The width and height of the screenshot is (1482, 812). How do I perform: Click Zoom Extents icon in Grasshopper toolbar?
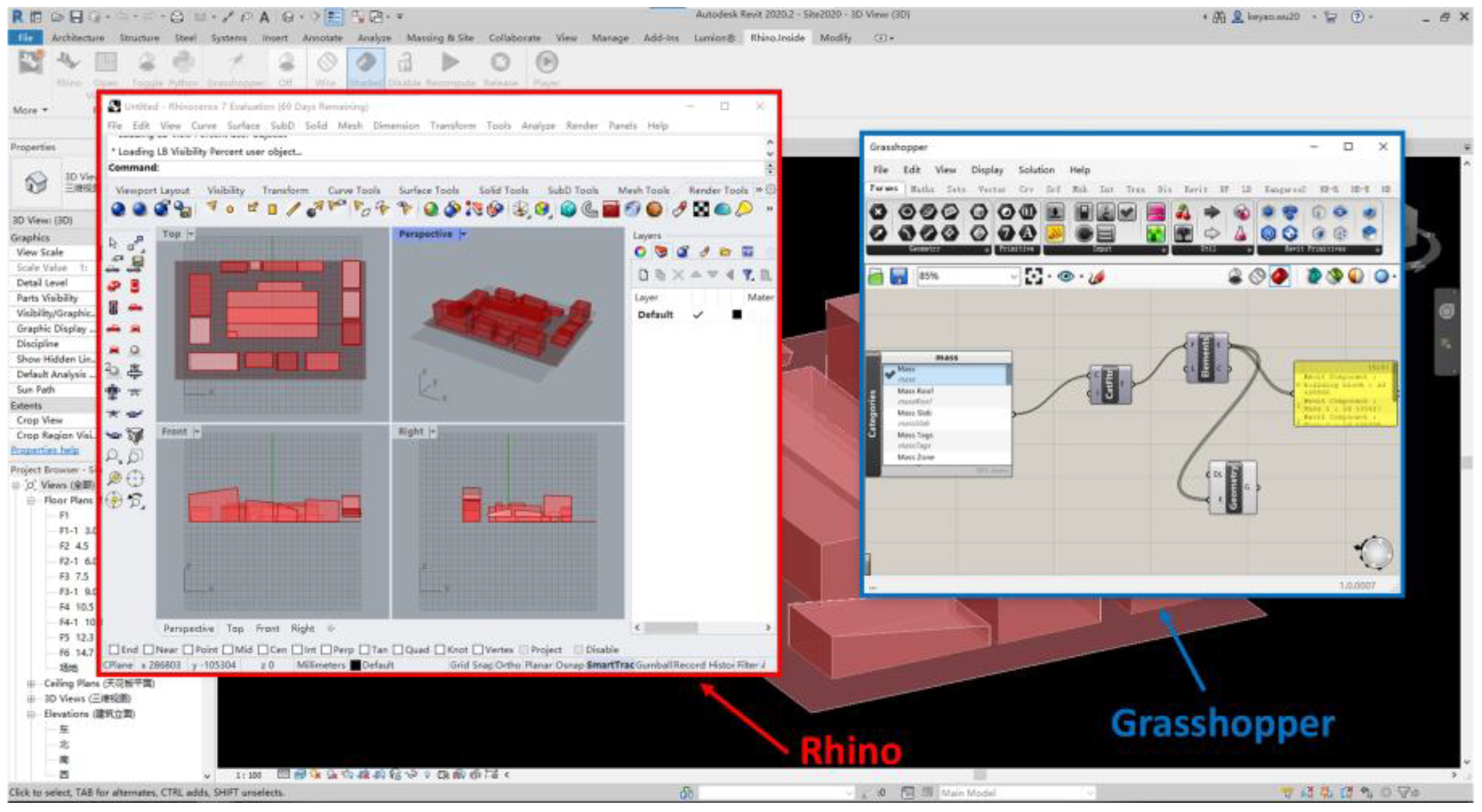click(x=1034, y=276)
